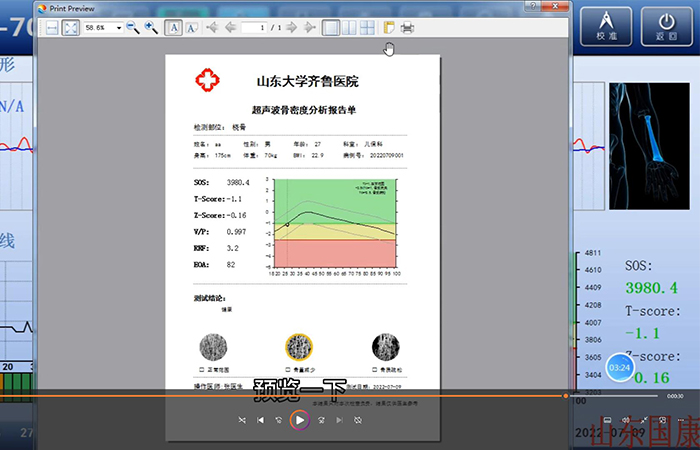Zoom in on the print preview
This screenshot has height=450, width=700.
click(x=151, y=28)
